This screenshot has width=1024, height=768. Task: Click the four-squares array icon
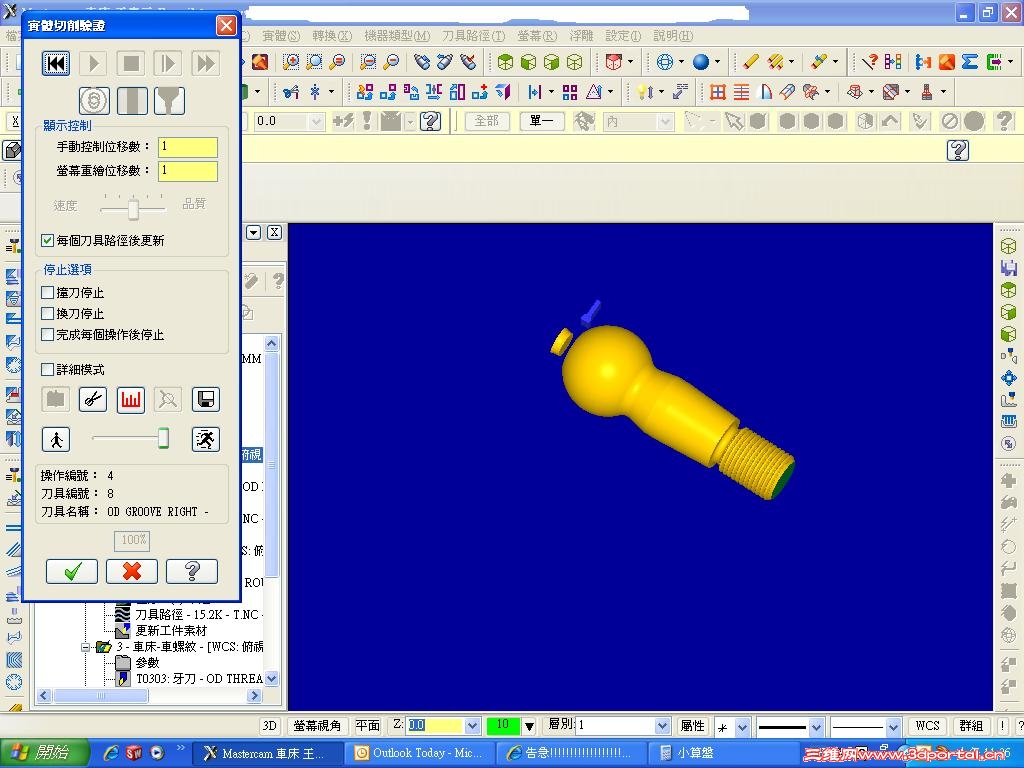coord(569,92)
